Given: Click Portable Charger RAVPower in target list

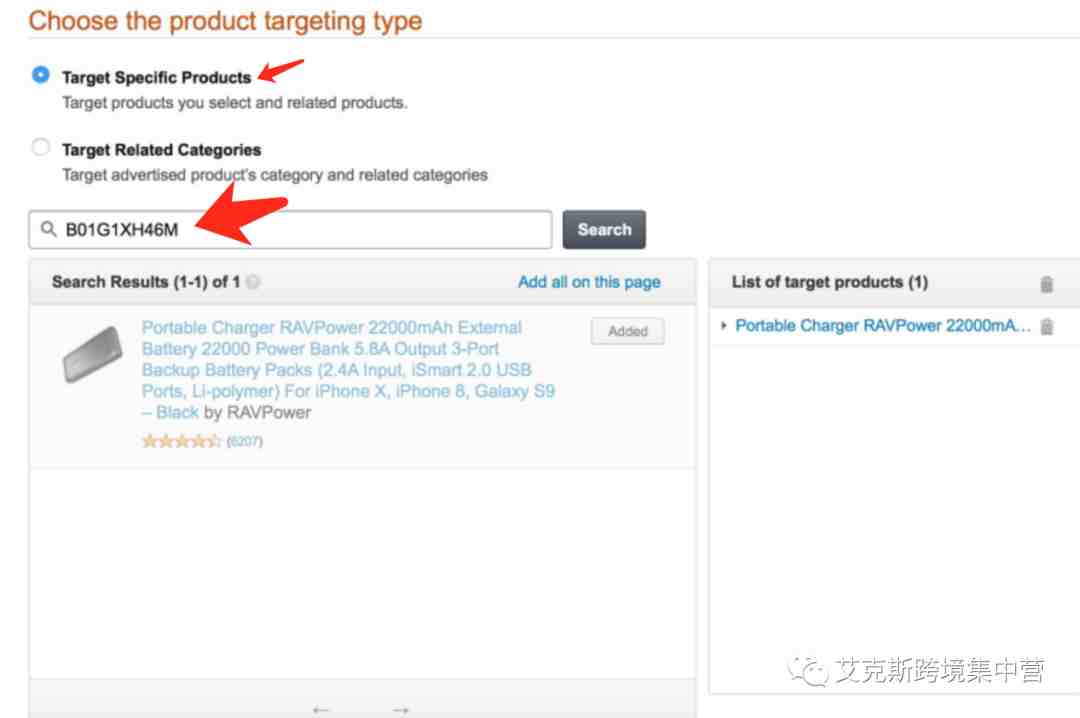Looking at the screenshot, I should tap(883, 325).
